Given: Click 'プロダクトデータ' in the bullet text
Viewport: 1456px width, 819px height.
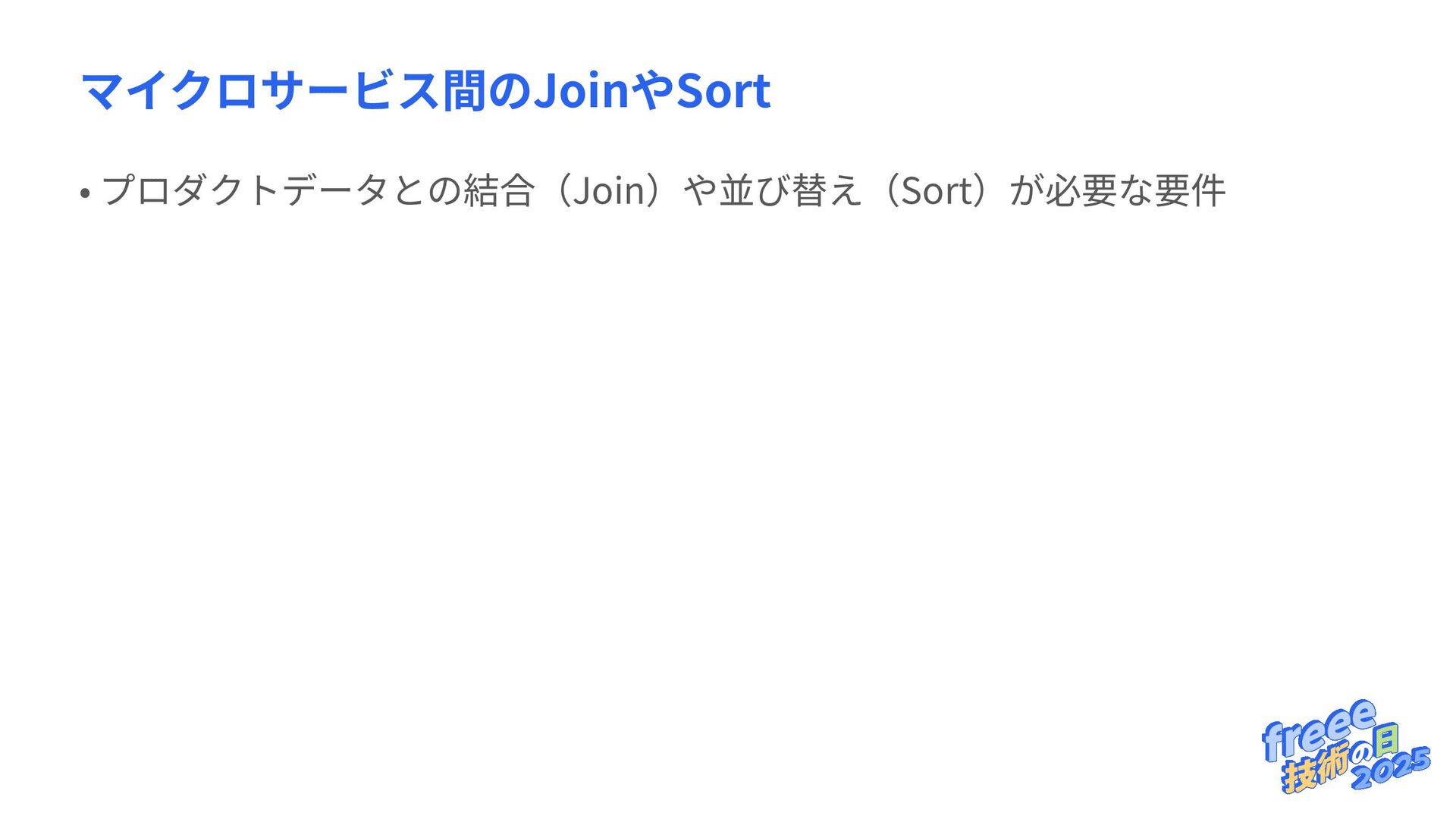Looking at the screenshot, I should 245,190.
